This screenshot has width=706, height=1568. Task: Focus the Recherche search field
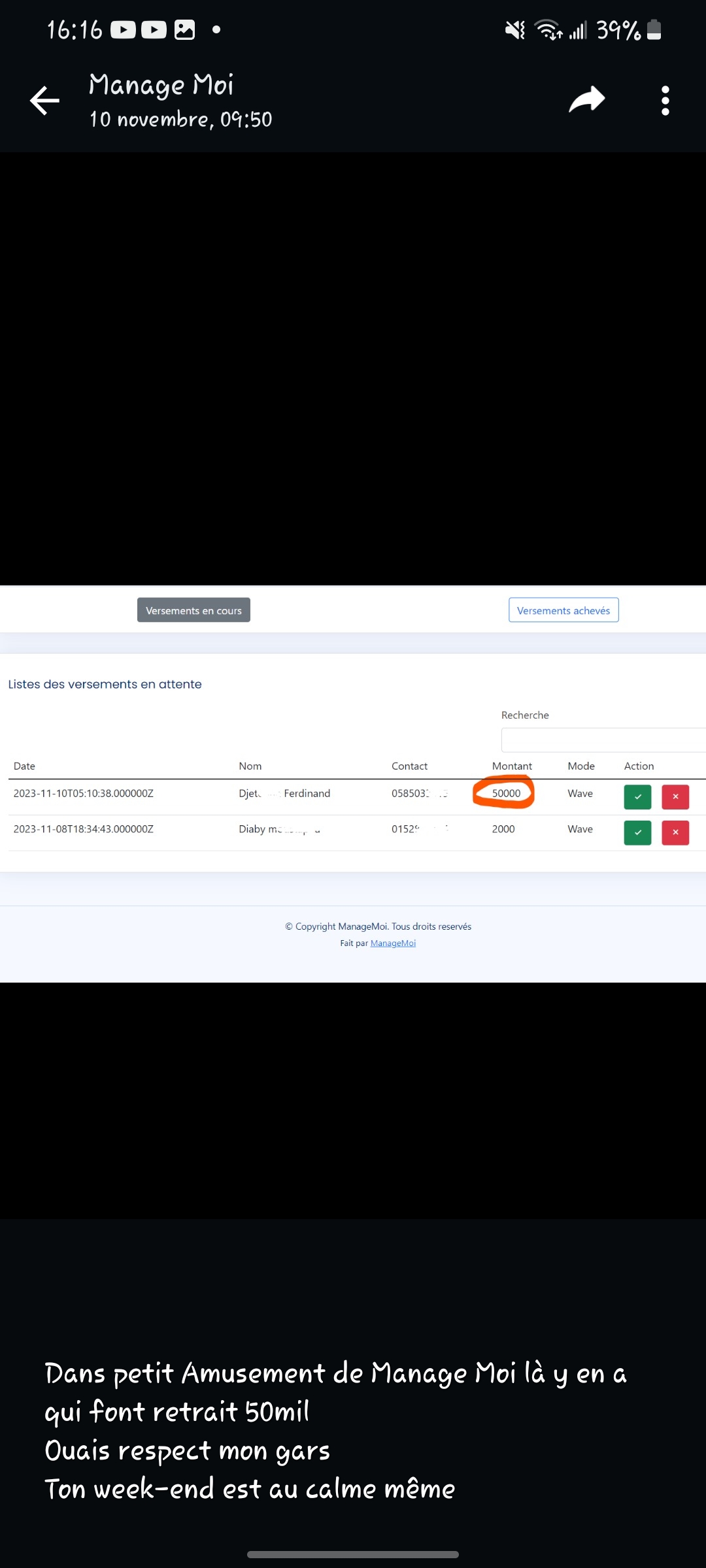pos(601,740)
